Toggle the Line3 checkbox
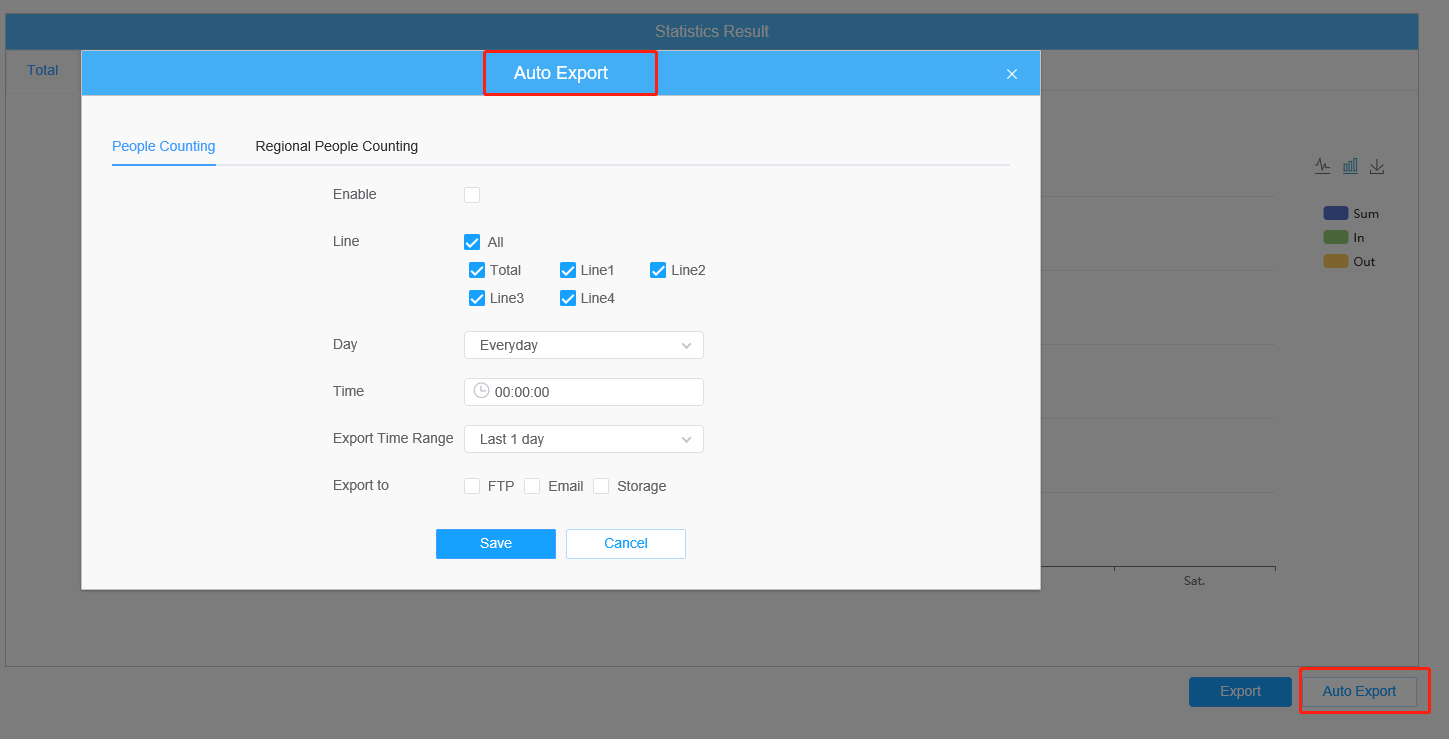This screenshot has height=739, width=1449. (x=477, y=298)
